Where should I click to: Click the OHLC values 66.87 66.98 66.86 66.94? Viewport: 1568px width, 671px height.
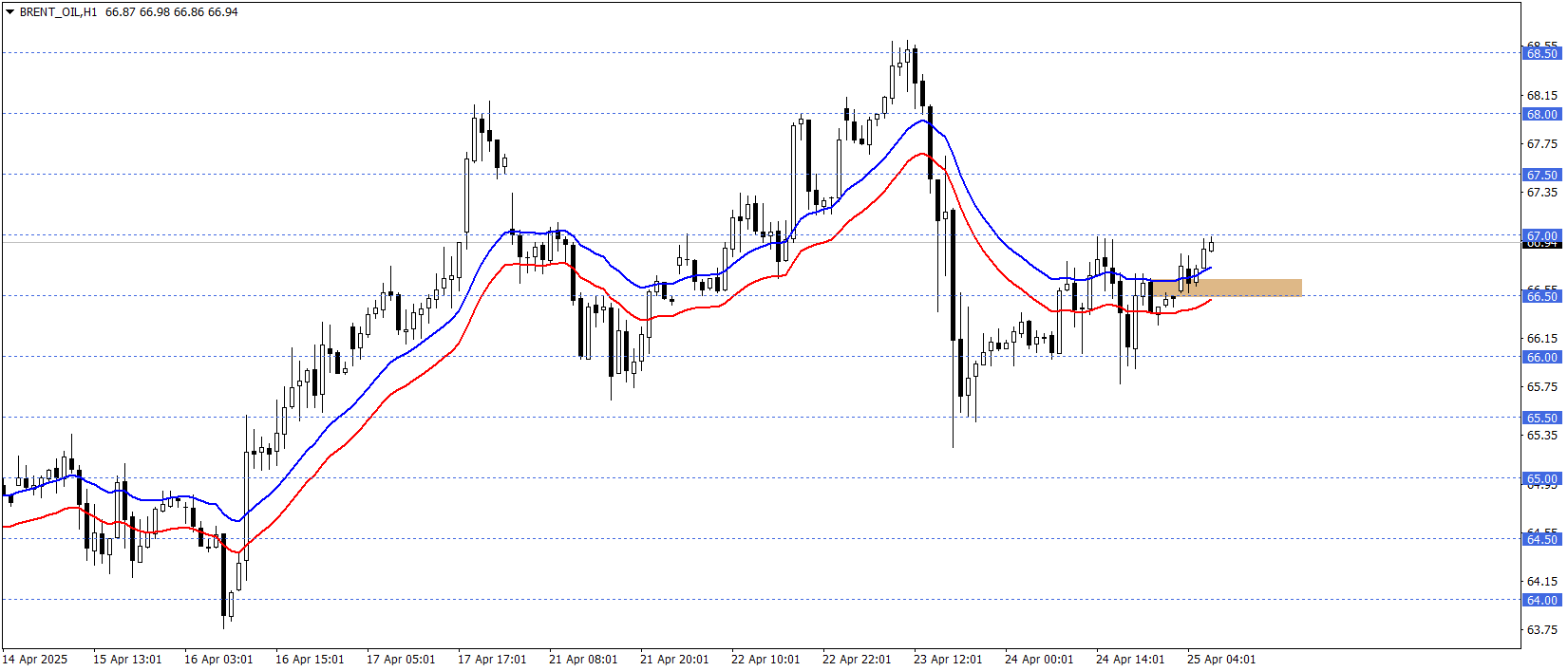tap(172, 12)
